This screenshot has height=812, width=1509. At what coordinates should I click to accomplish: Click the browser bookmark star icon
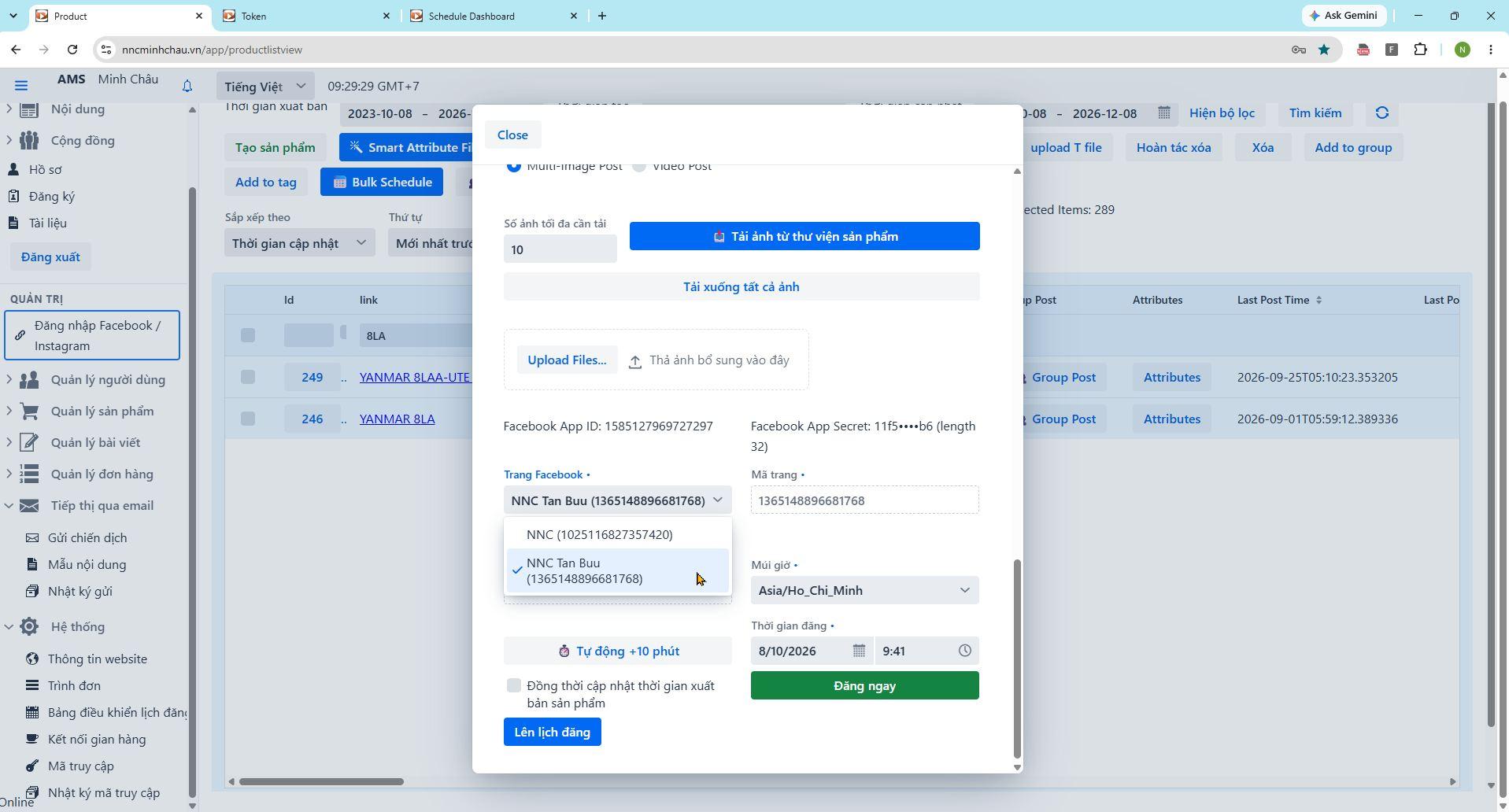[1324, 50]
